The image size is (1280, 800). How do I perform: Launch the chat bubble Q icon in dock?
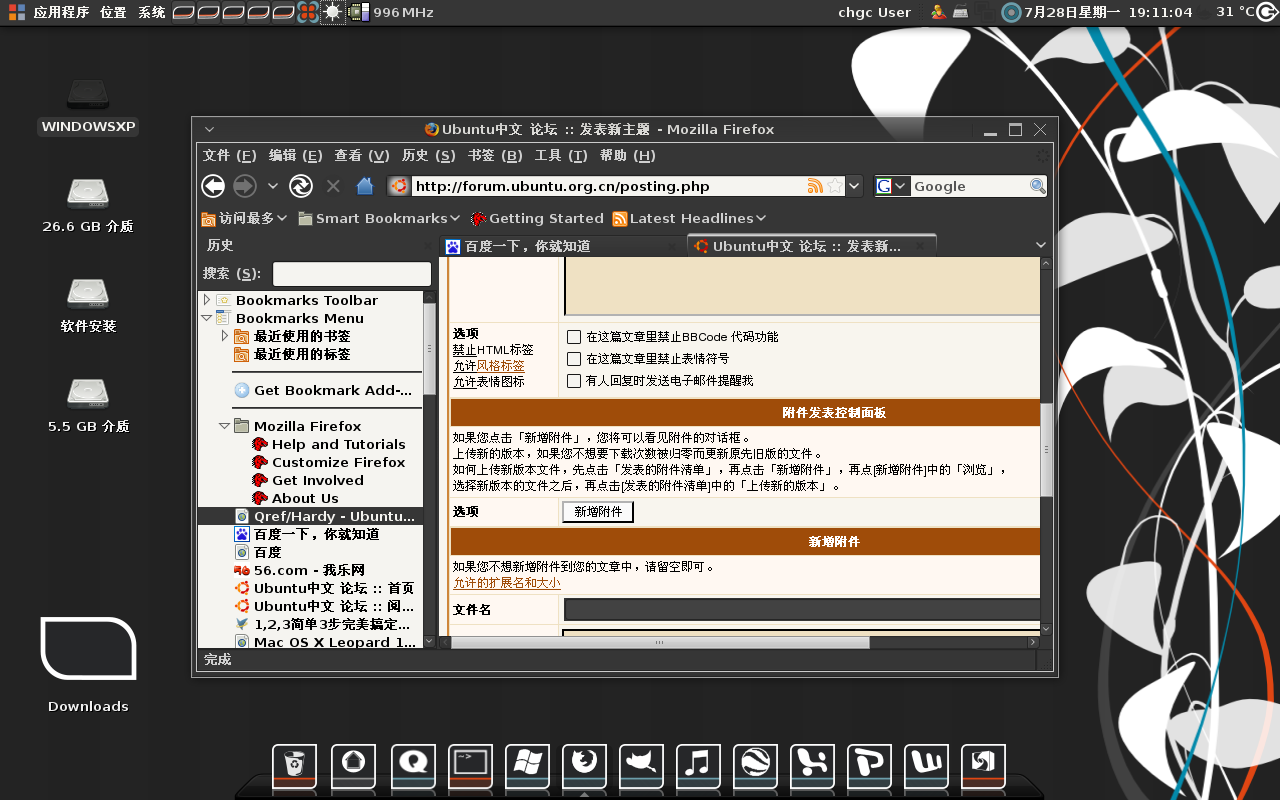413,765
